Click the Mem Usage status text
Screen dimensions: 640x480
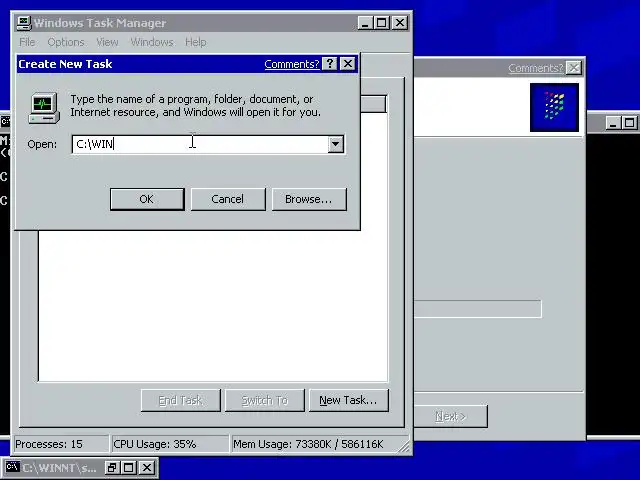[x=308, y=444]
